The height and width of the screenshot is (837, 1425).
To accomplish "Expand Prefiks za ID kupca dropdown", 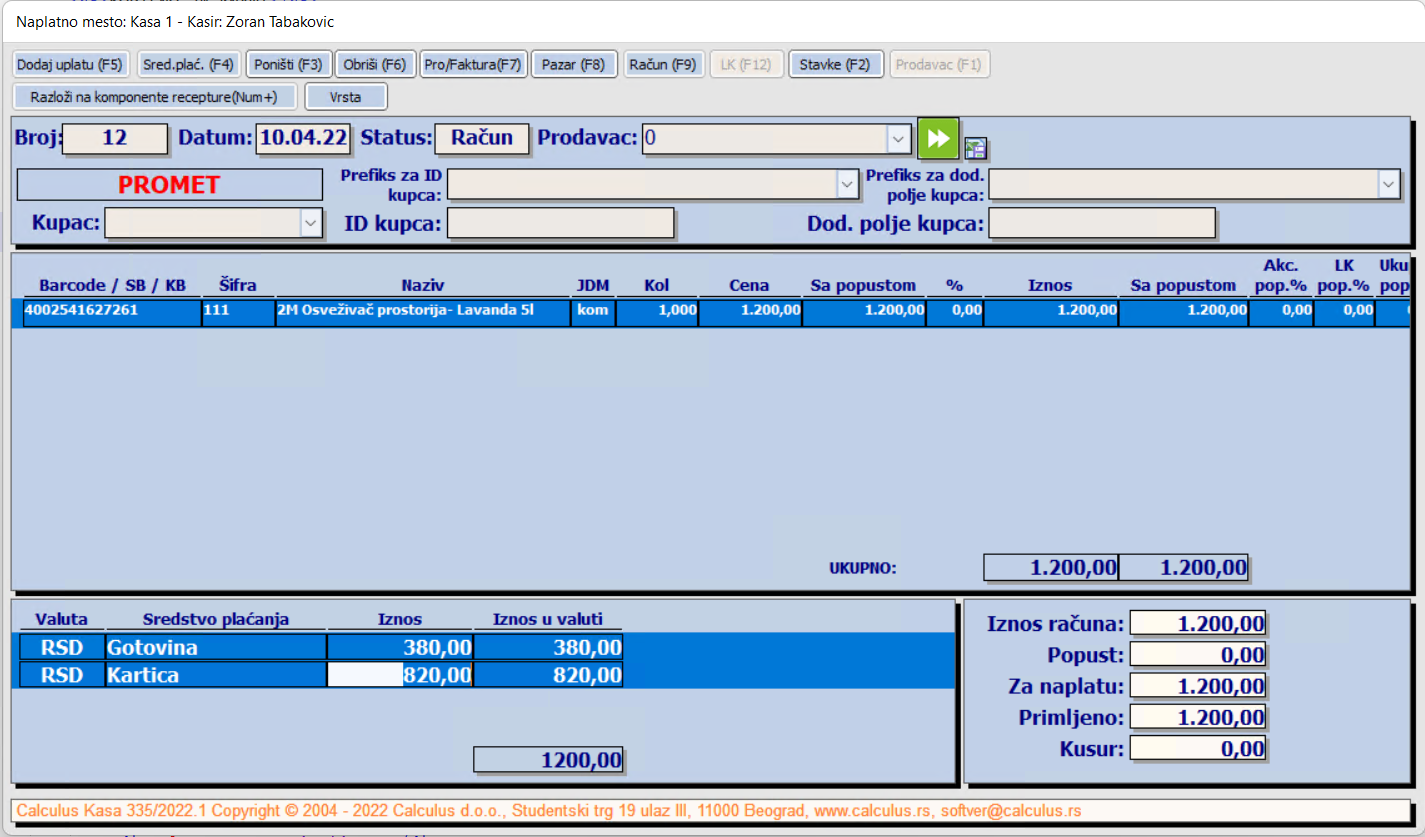I will 847,184.
